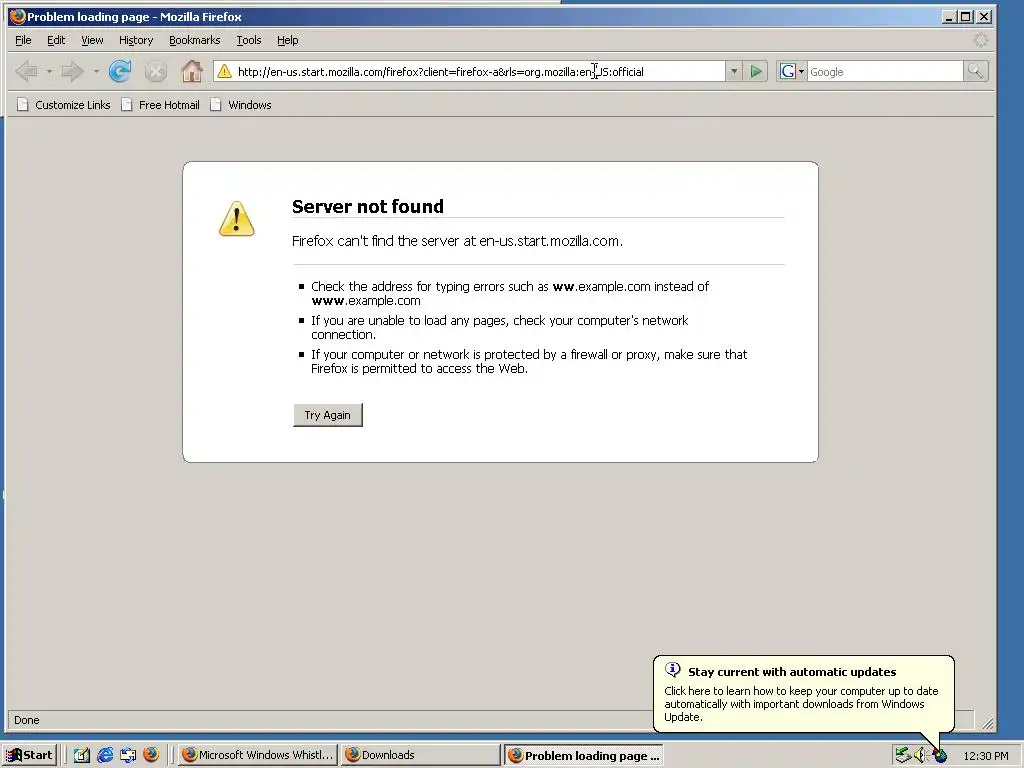Viewport: 1024px width, 768px height.
Task: Open the History menu
Action: click(x=136, y=40)
